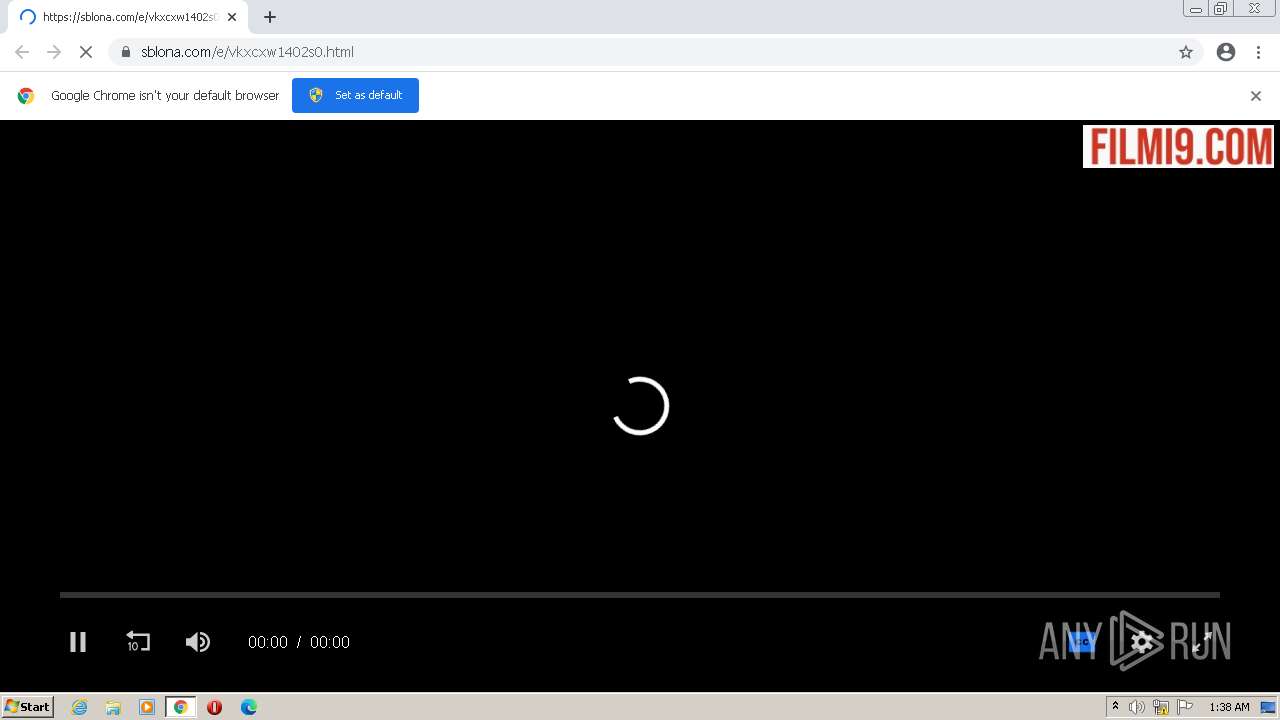
Task: Go forward in browser history
Action: 54,52
